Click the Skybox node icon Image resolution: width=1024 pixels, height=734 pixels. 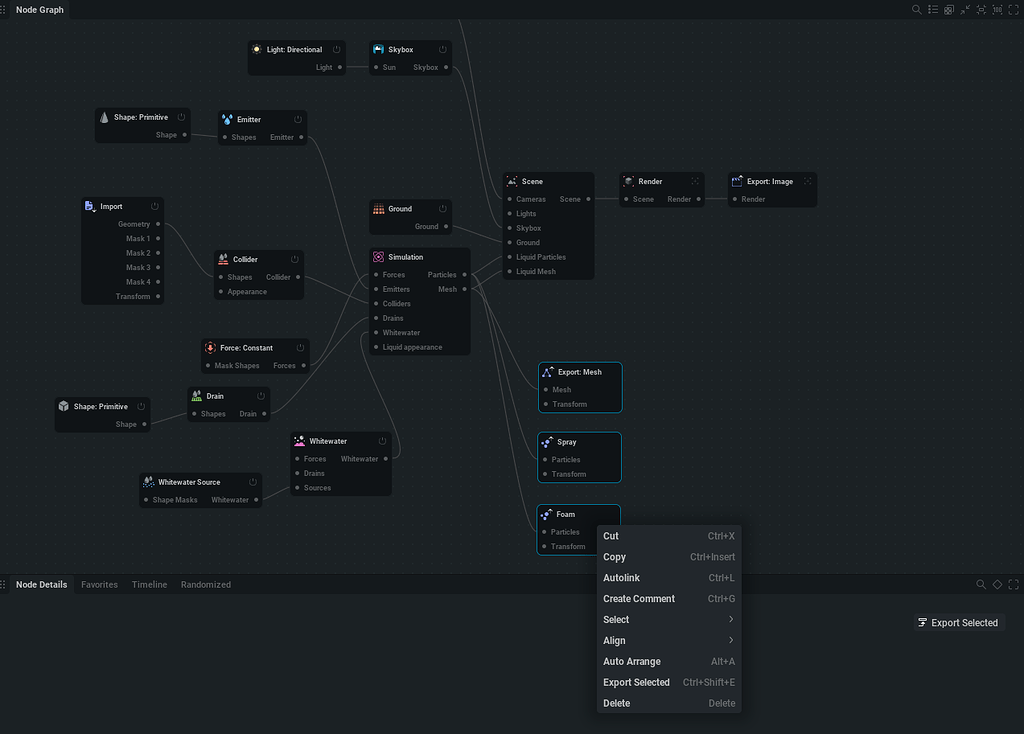[378, 48]
